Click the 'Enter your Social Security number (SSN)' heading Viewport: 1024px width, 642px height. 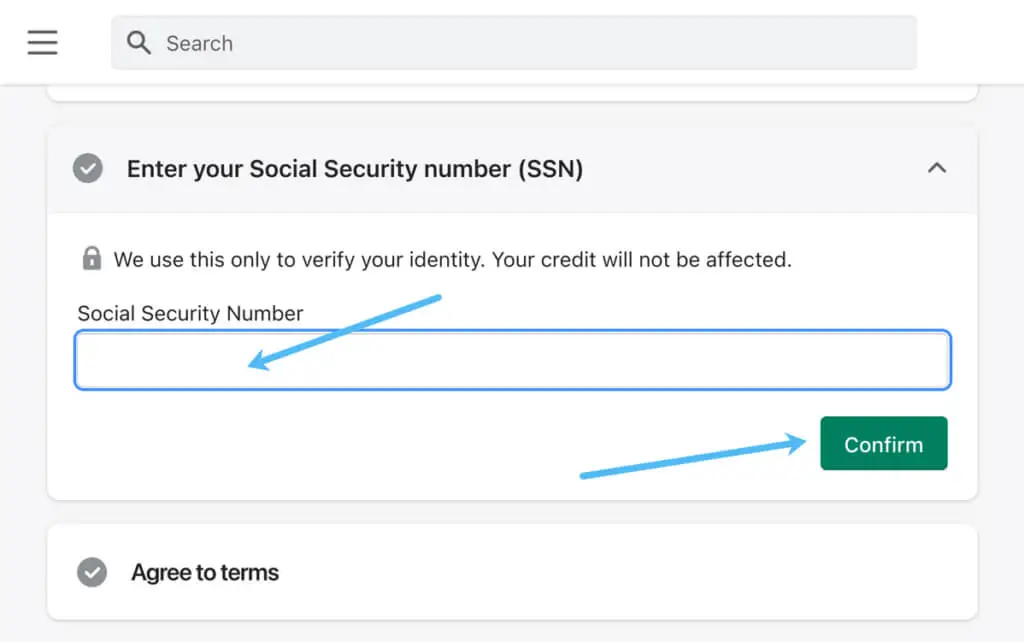click(x=354, y=169)
